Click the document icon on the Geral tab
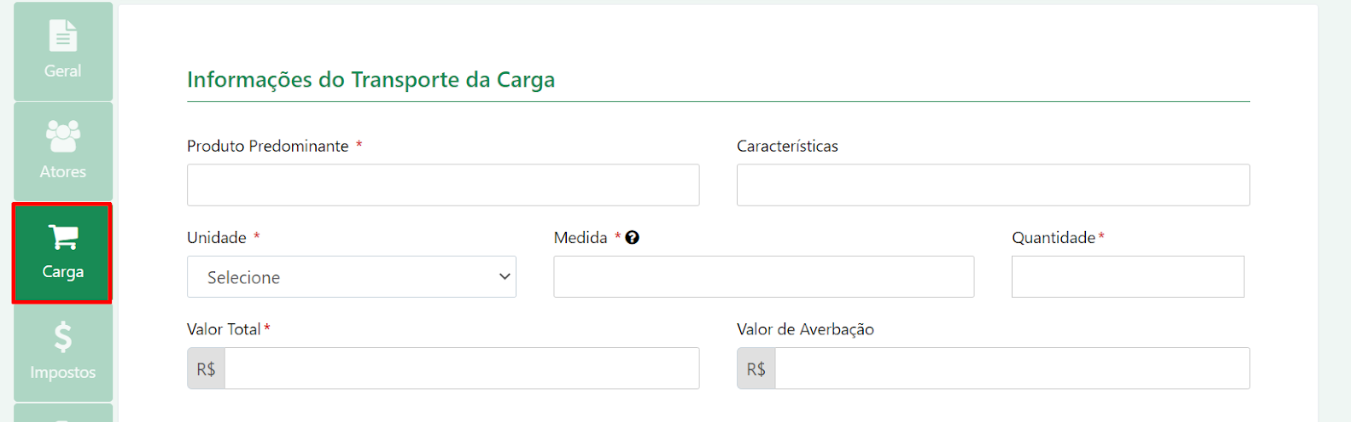 coord(63,35)
